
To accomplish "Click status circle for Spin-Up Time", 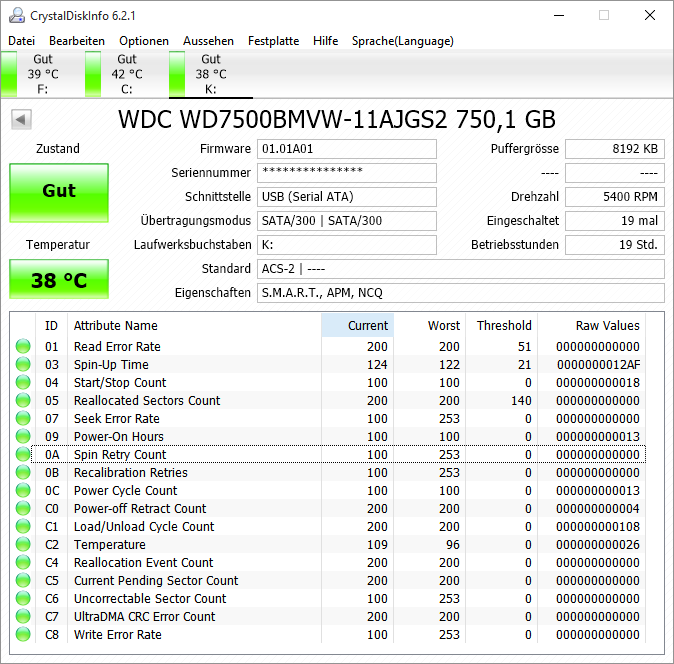I will click(x=23, y=364).
